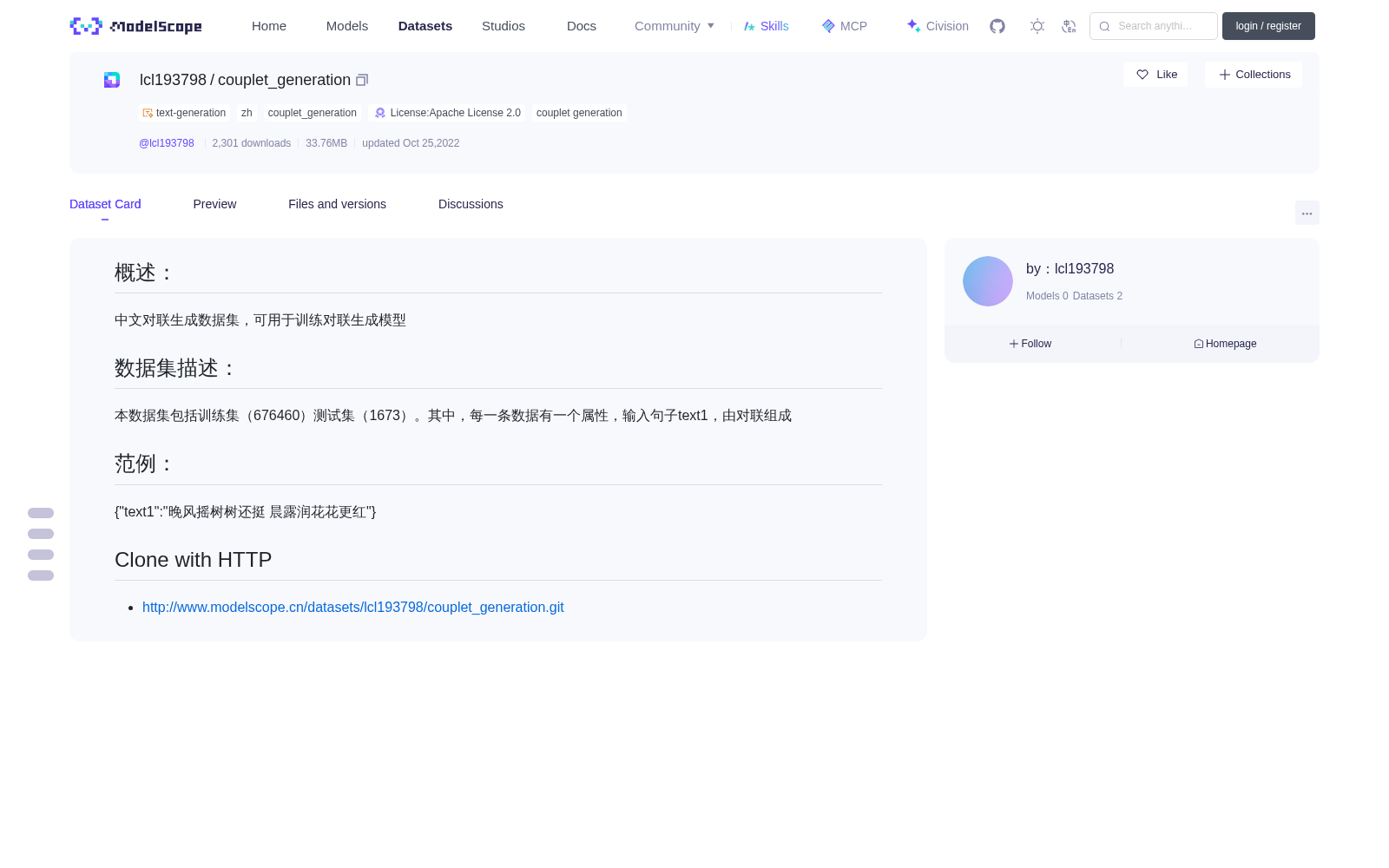Click the Like button label
The width and height of the screenshot is (1389, 868).
(1167, 75)
